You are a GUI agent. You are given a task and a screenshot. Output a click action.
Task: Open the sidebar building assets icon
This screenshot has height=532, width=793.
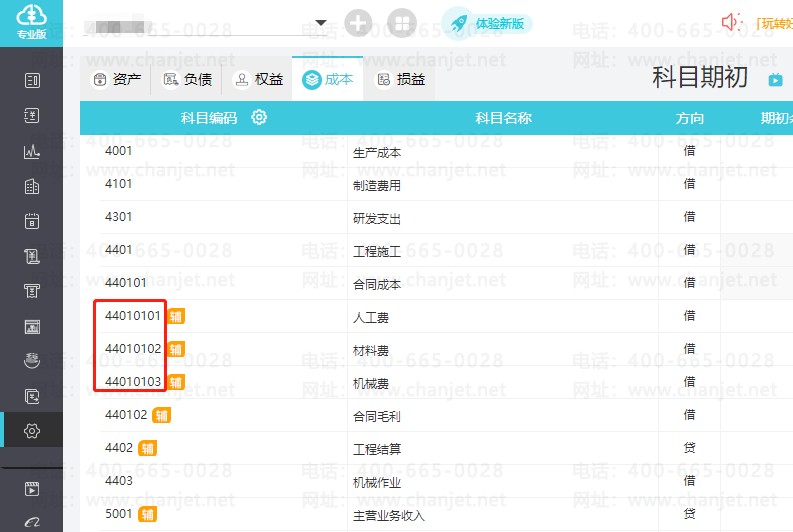coord(32,187)
